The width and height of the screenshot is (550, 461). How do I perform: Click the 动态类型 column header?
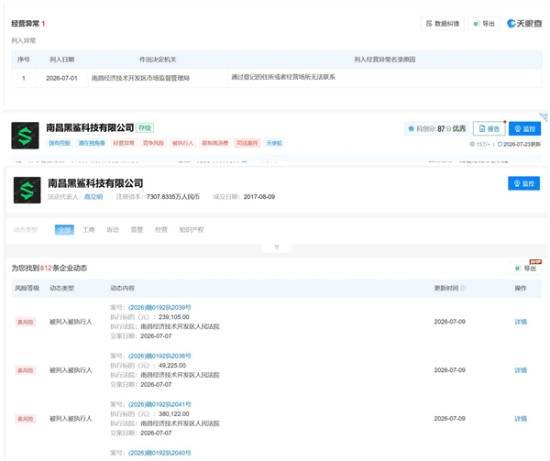[62, 288]
